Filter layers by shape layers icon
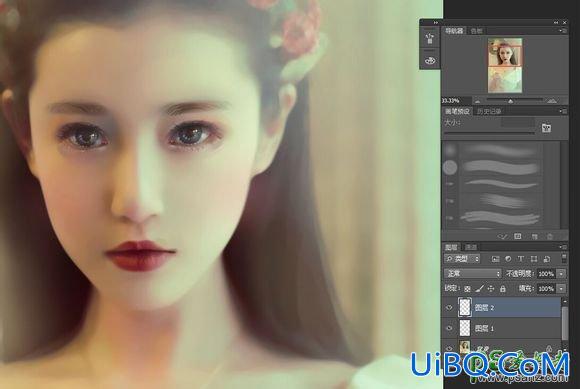This screenshot has height=389, width=580. [534, 259]
